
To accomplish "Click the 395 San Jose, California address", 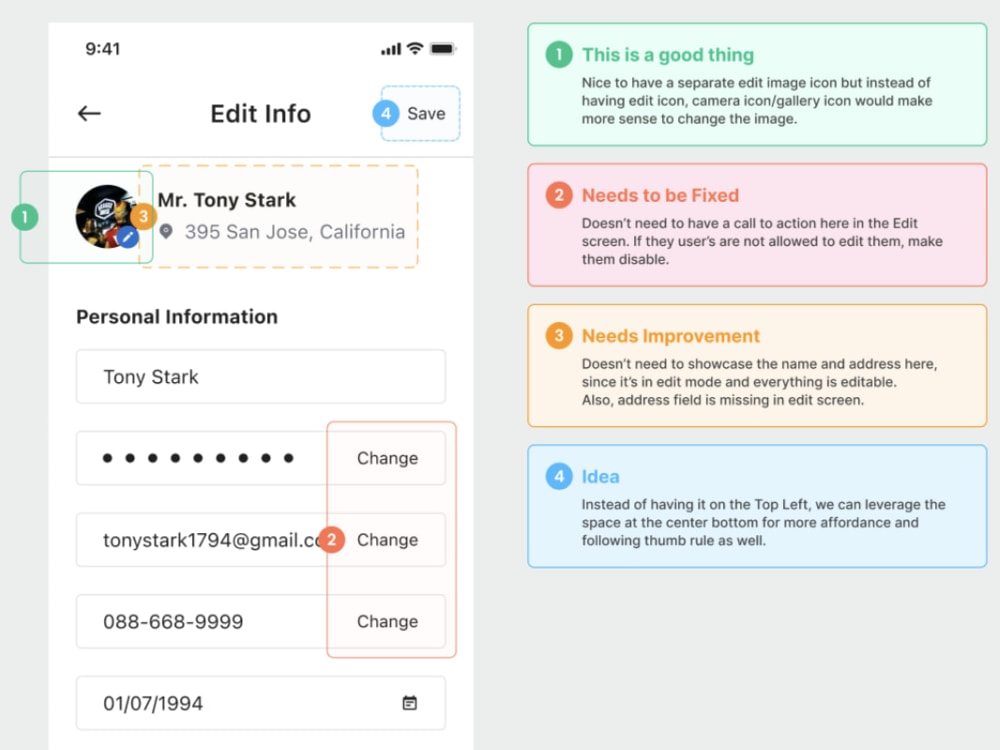I will point(295,232).
